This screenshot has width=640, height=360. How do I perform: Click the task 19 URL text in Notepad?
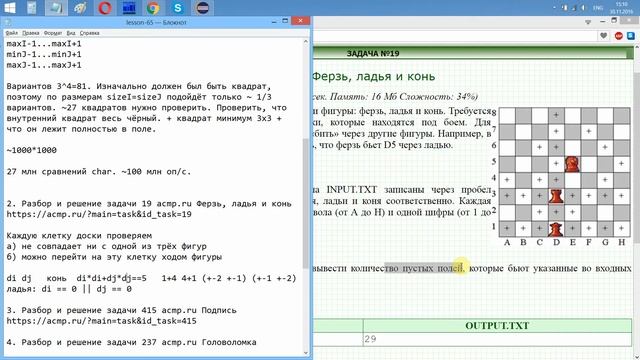tap(99, 214)
